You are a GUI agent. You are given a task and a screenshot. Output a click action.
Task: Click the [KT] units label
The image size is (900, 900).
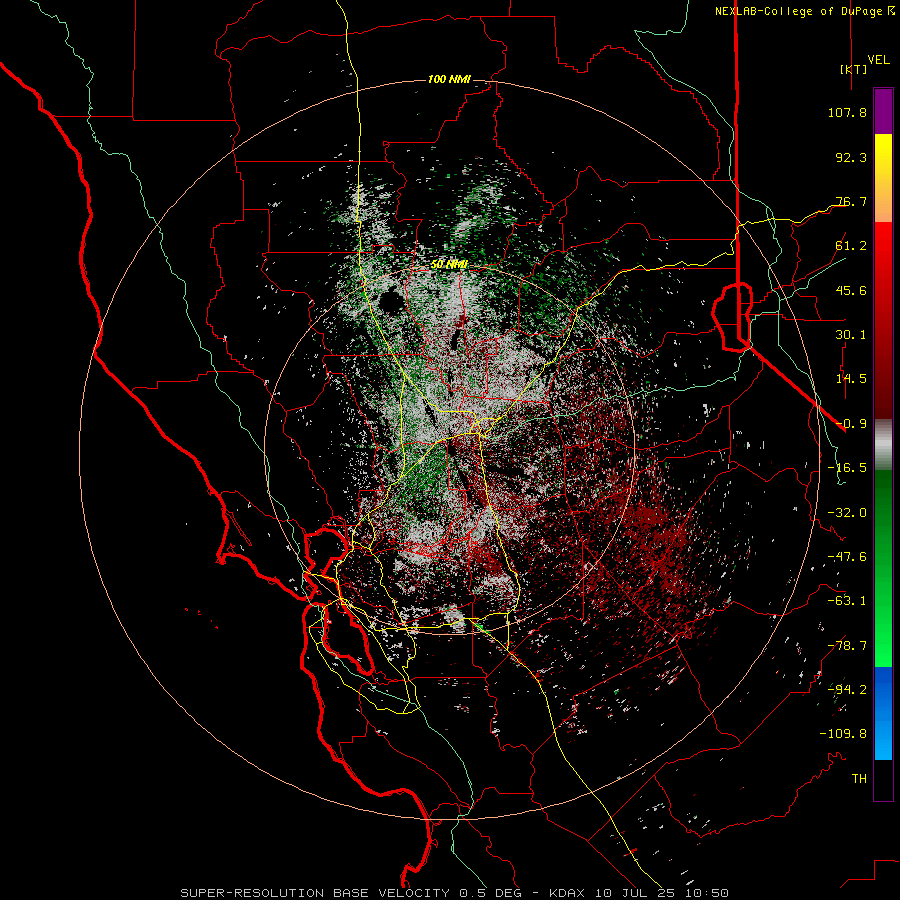point(854,69)
